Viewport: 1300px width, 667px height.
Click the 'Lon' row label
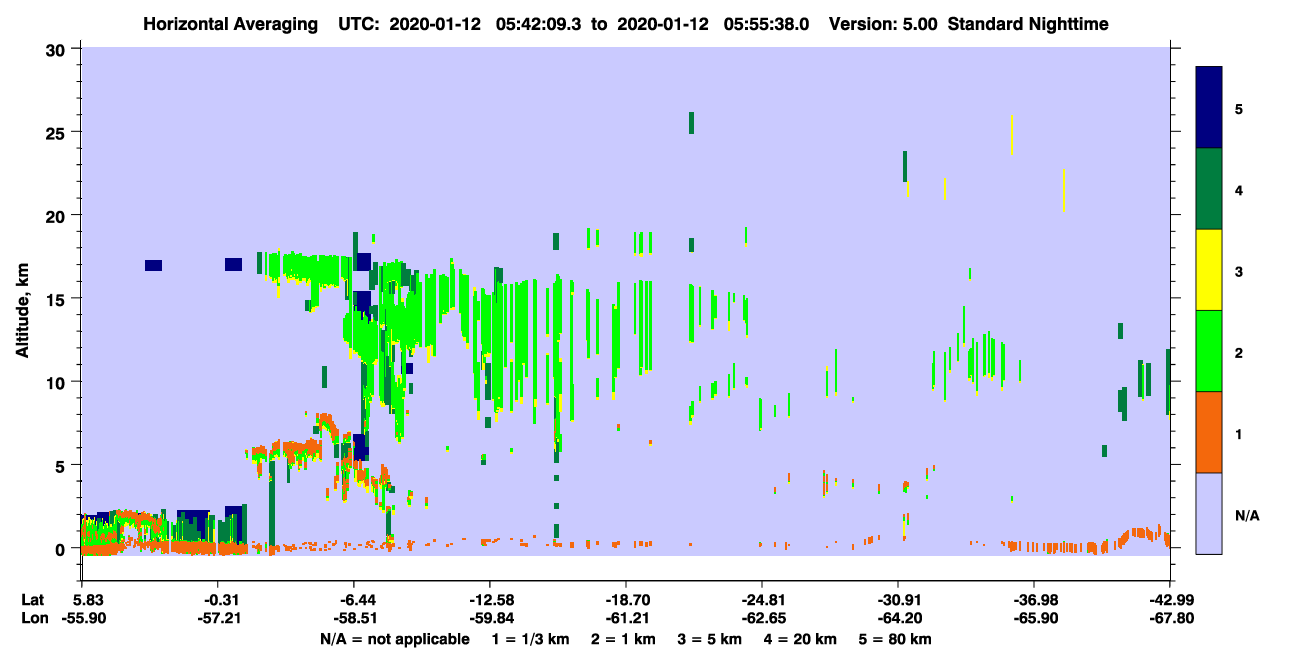pyautogui.click(x=33, y=618)
